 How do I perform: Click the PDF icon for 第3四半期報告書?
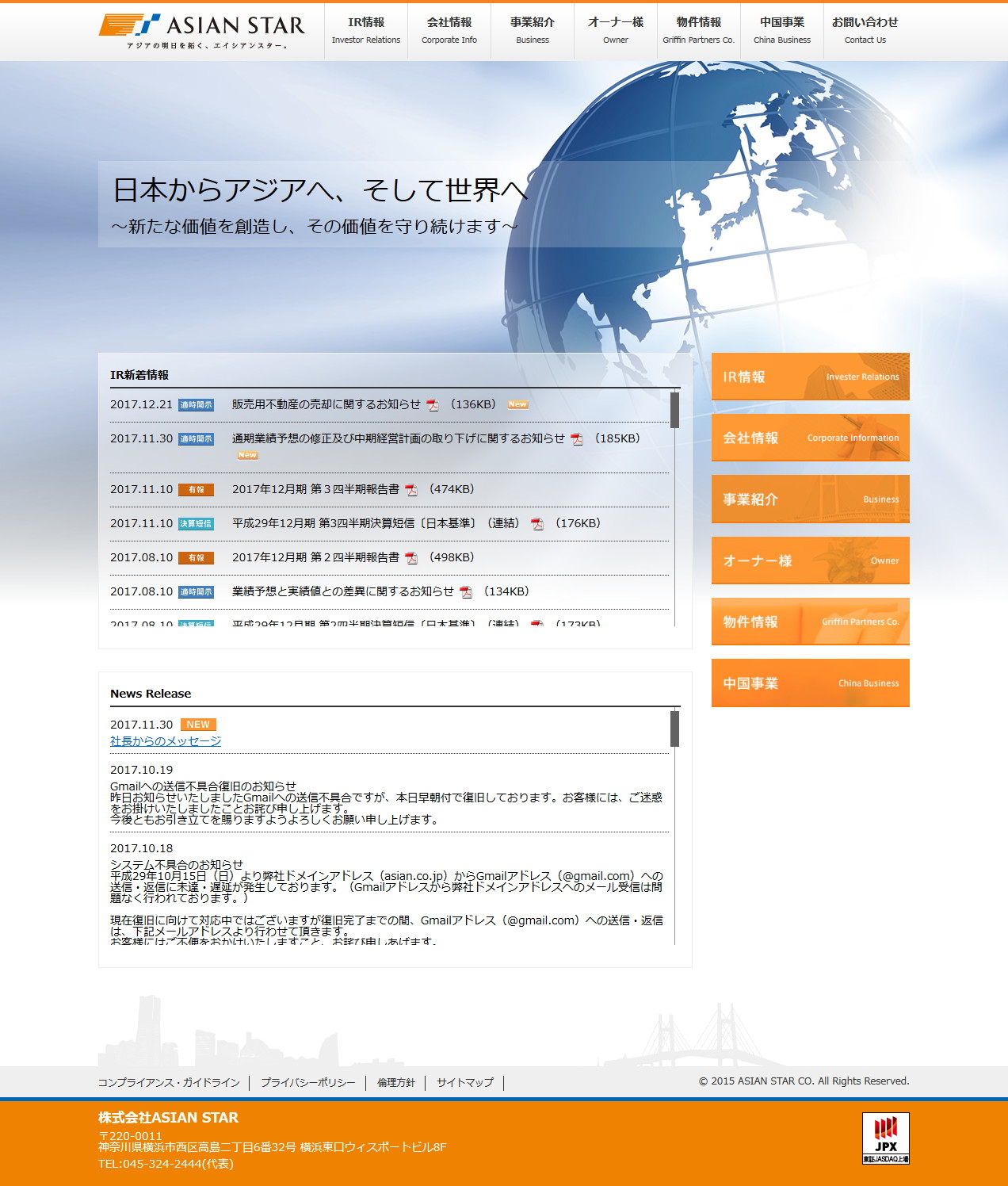coord(411,490)
